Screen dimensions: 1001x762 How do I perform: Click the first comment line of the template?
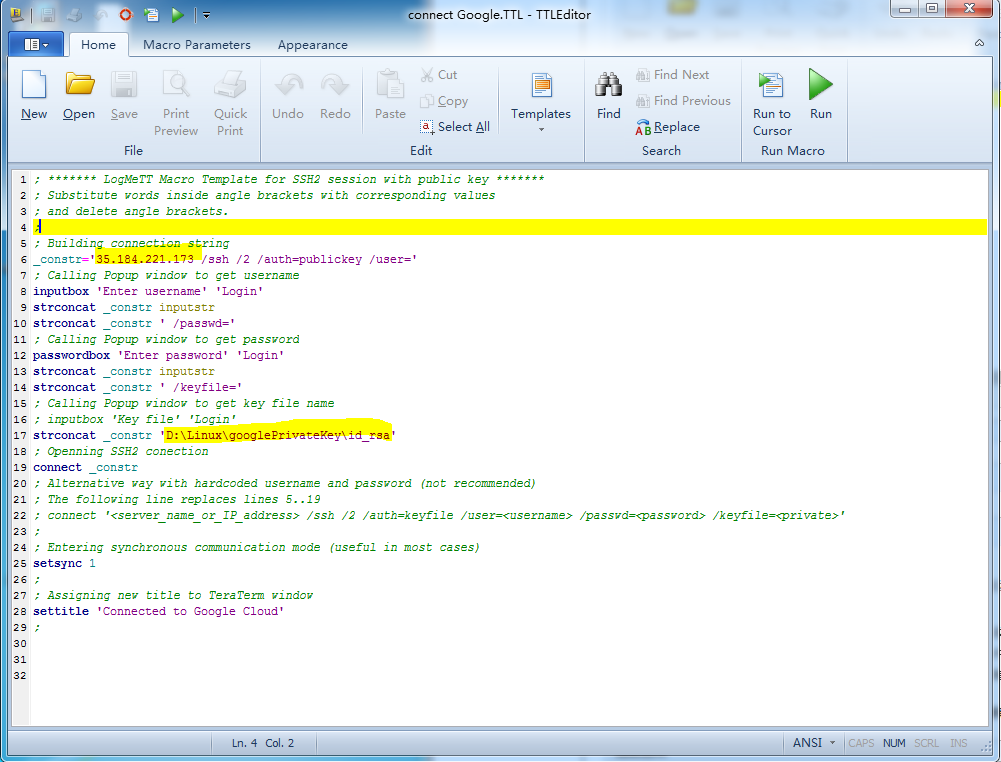click(x=289, y=179)
